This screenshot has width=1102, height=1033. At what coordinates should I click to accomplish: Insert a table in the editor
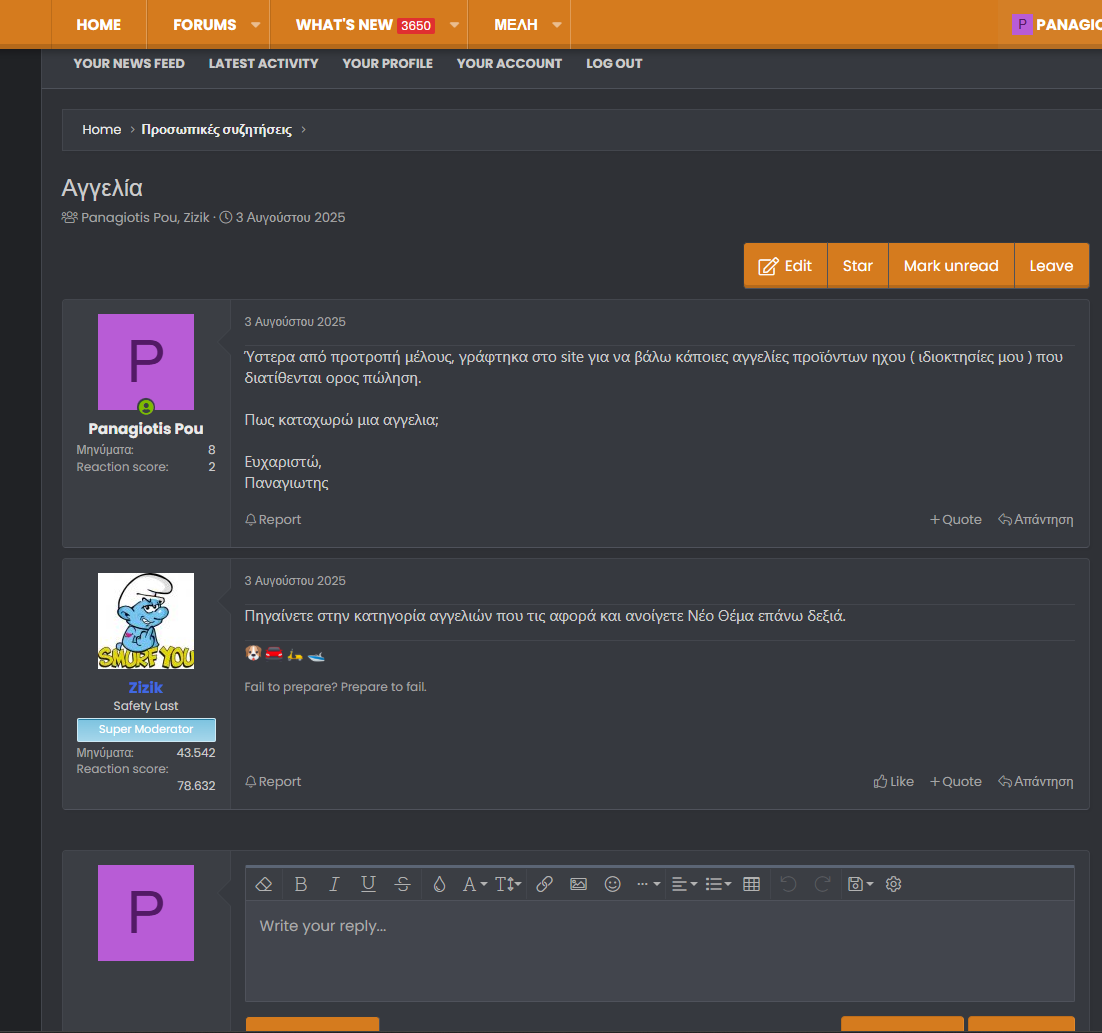pyautogui.click(x=752, y=884)
